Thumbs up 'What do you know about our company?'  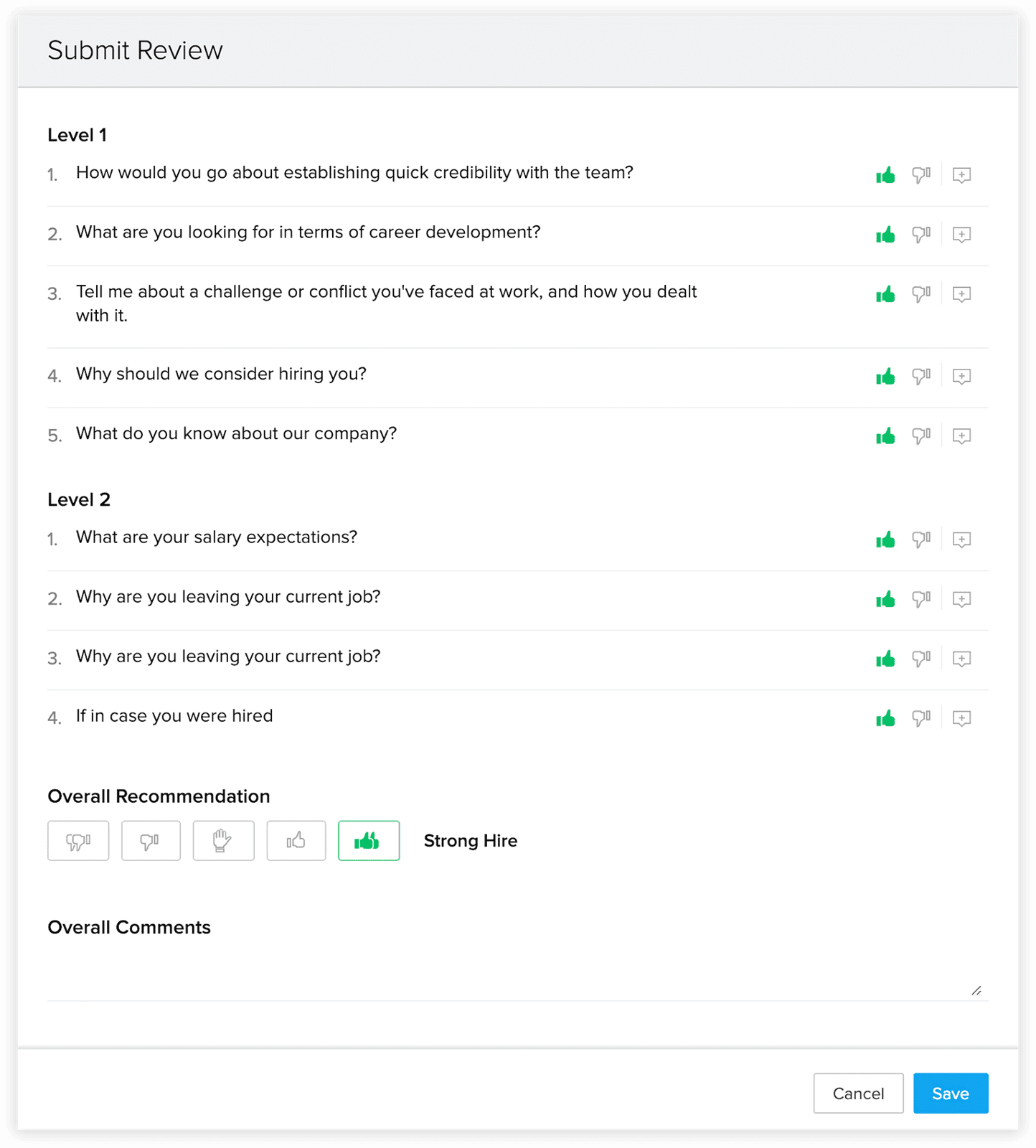coord(885,436)
